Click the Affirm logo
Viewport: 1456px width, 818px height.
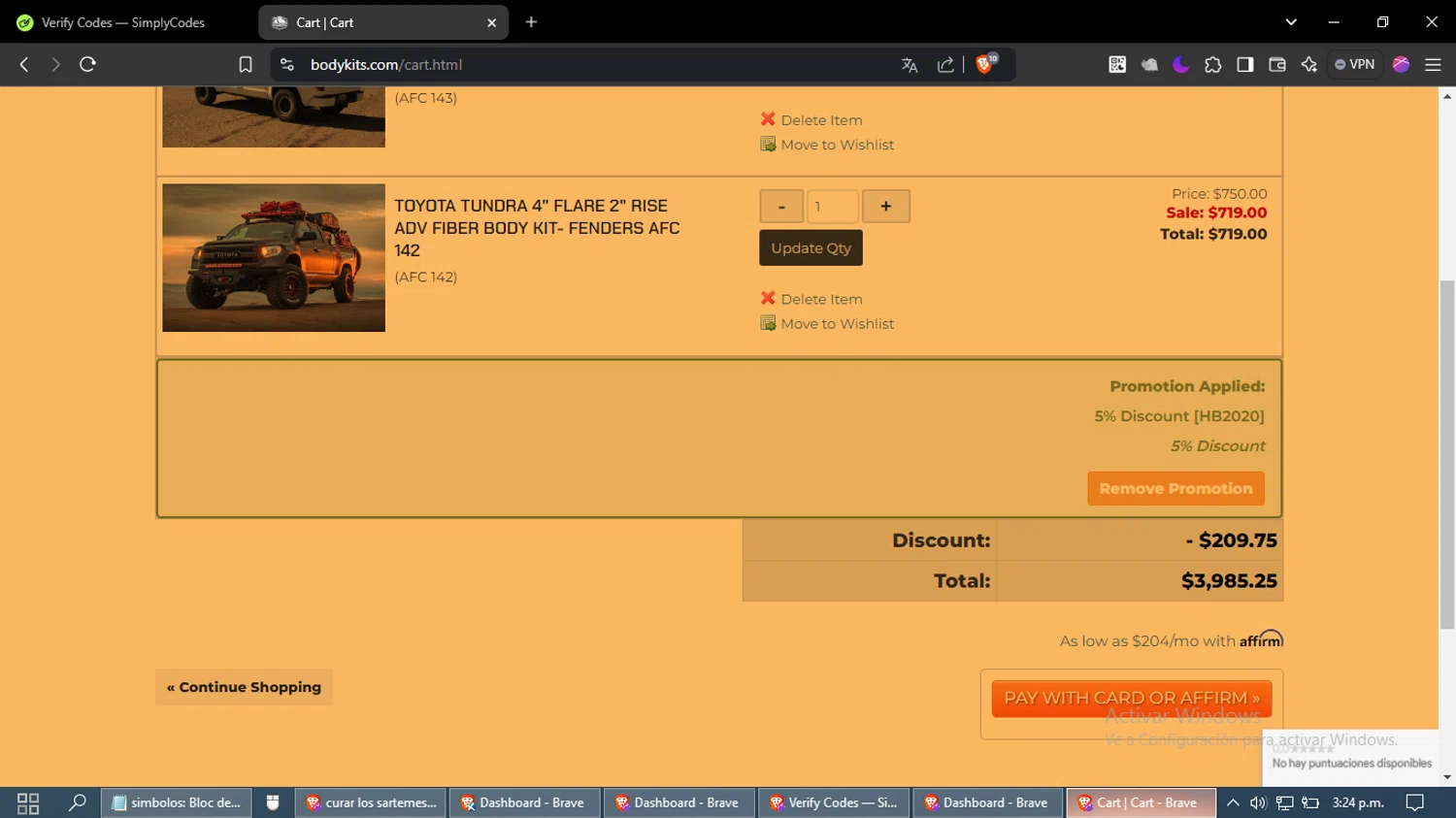[1261, 639]
